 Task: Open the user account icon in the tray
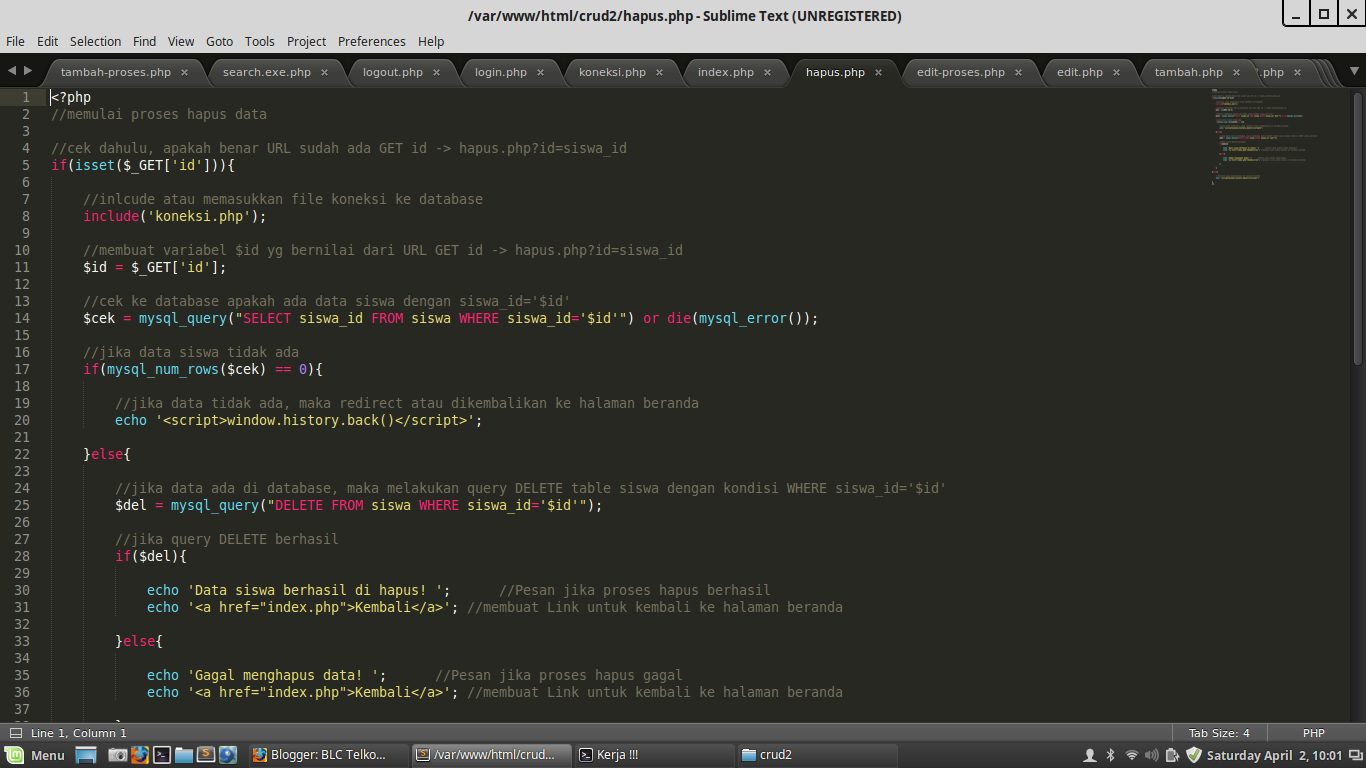click(1090, 755)
